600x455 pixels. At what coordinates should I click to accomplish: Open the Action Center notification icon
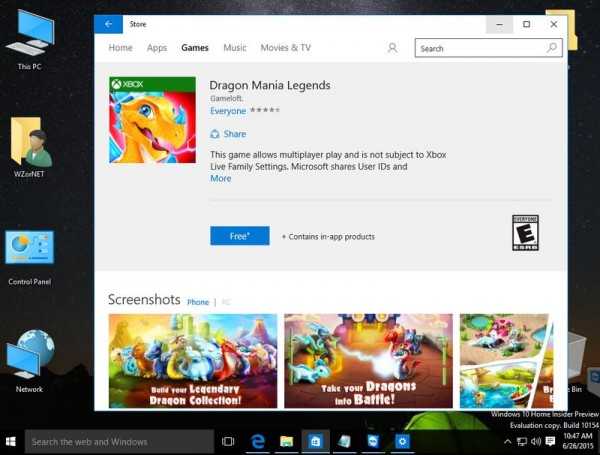tap(550, 441)
